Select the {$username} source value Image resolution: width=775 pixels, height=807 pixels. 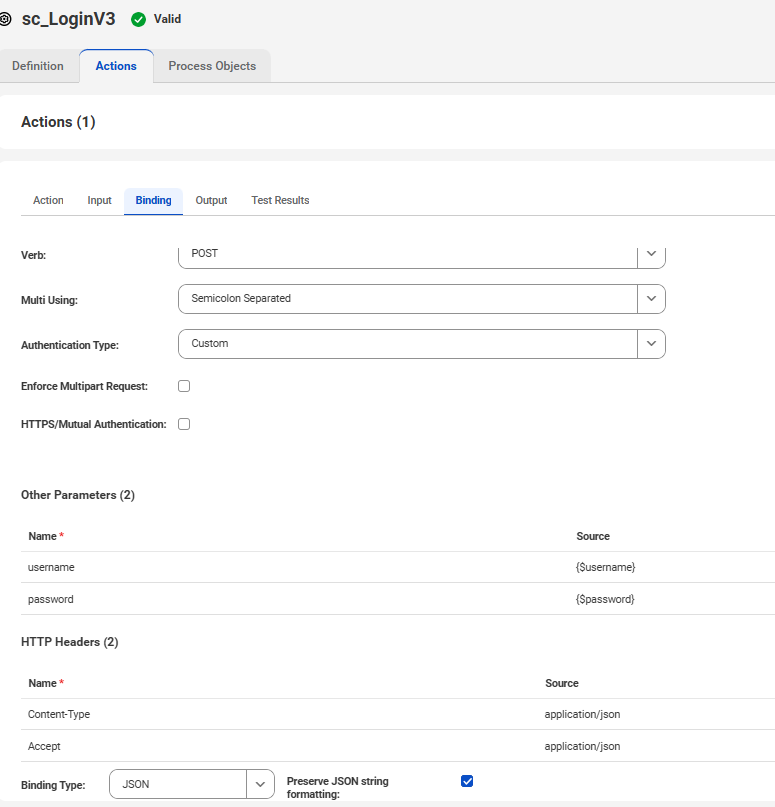606,567
